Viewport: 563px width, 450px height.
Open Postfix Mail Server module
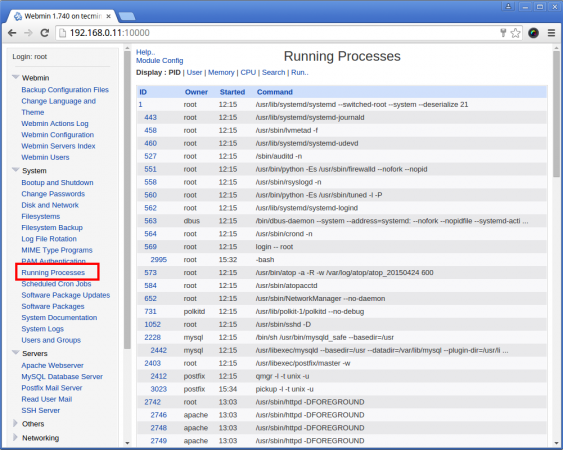(x=52, y=388)
